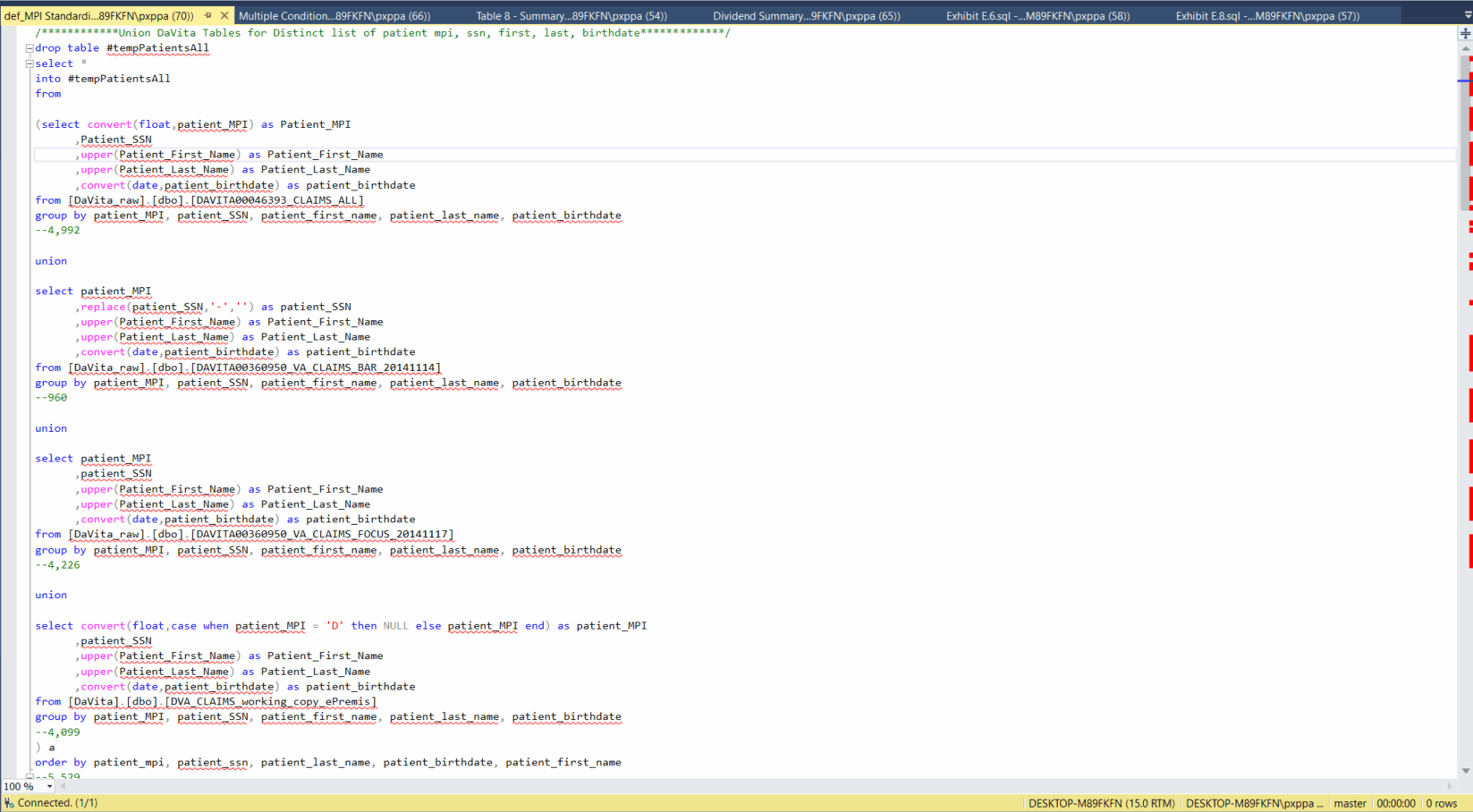Click the 'master' database status item

pos(1350,803)
